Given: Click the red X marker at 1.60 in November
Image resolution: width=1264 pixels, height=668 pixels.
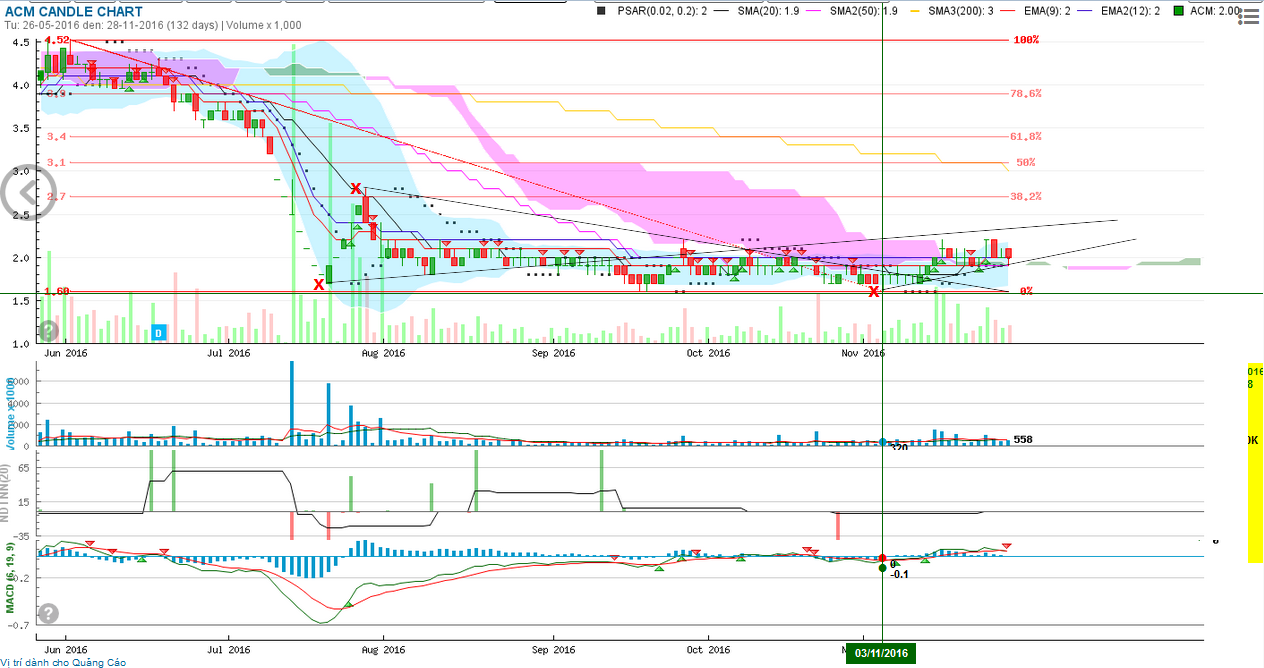Looking at the screenshot, I should (x=873, y=292).
